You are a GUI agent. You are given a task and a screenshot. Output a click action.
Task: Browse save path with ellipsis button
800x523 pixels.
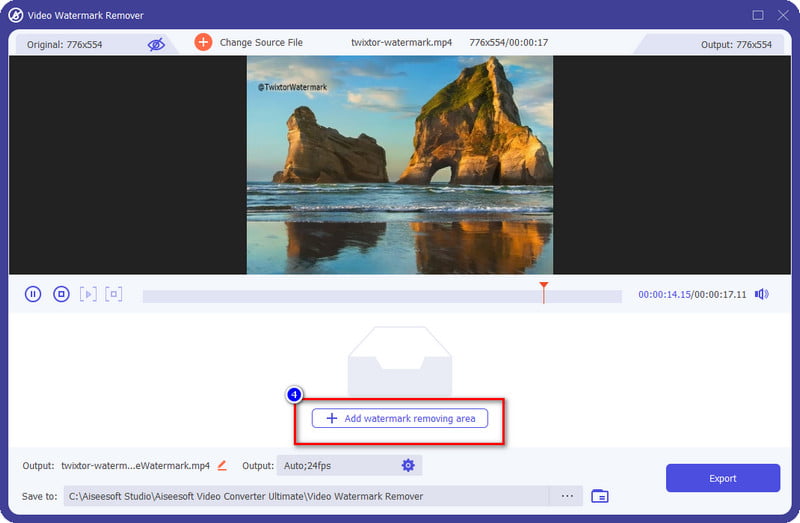(567, 496)
